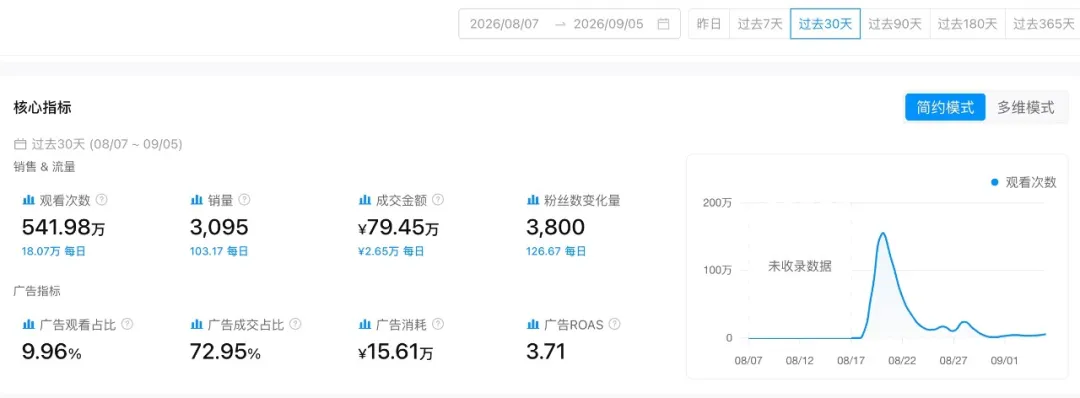Click the 3,800 follower change value

(x=555, y=227)
